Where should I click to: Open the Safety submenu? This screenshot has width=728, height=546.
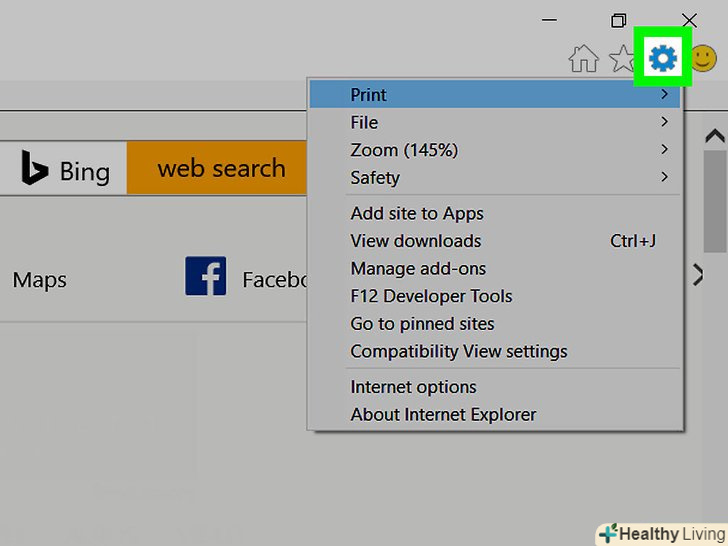[375, 178]
